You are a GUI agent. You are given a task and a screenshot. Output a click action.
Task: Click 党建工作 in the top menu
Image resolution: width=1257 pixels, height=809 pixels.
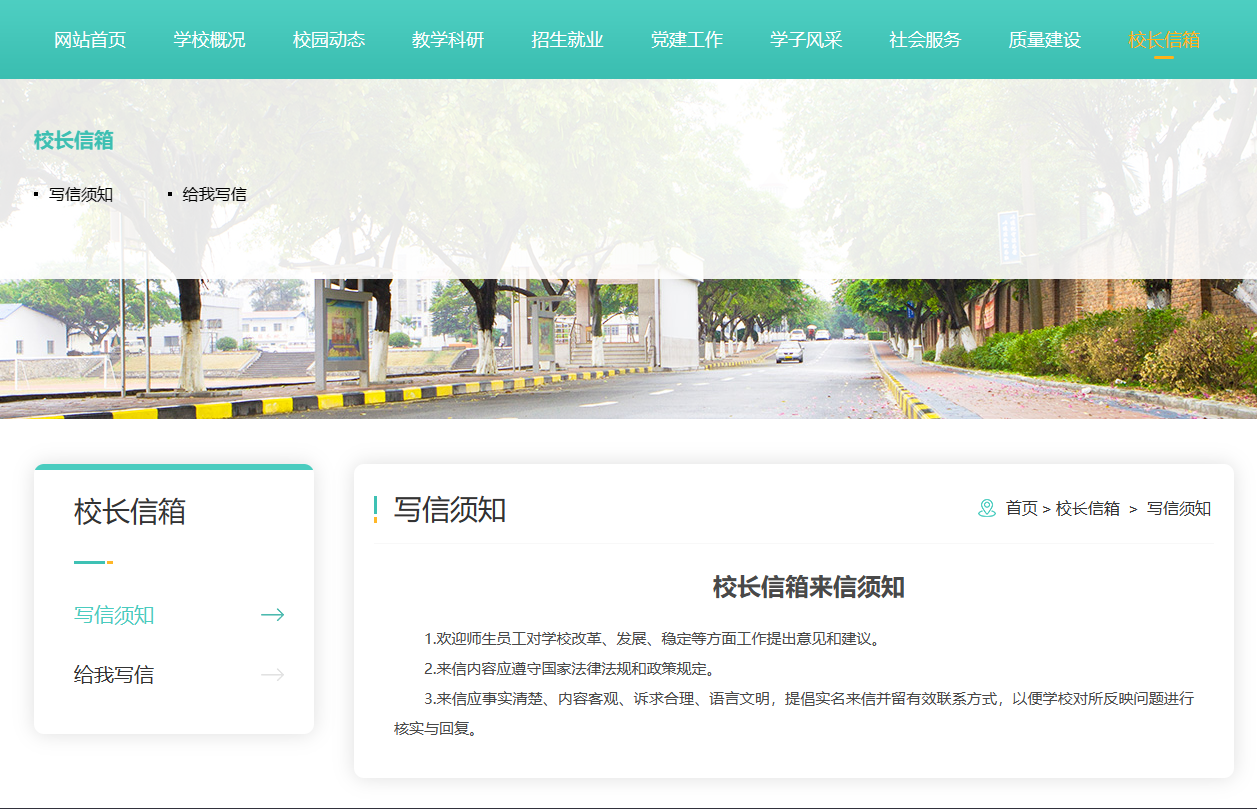(x=686, y=40)
